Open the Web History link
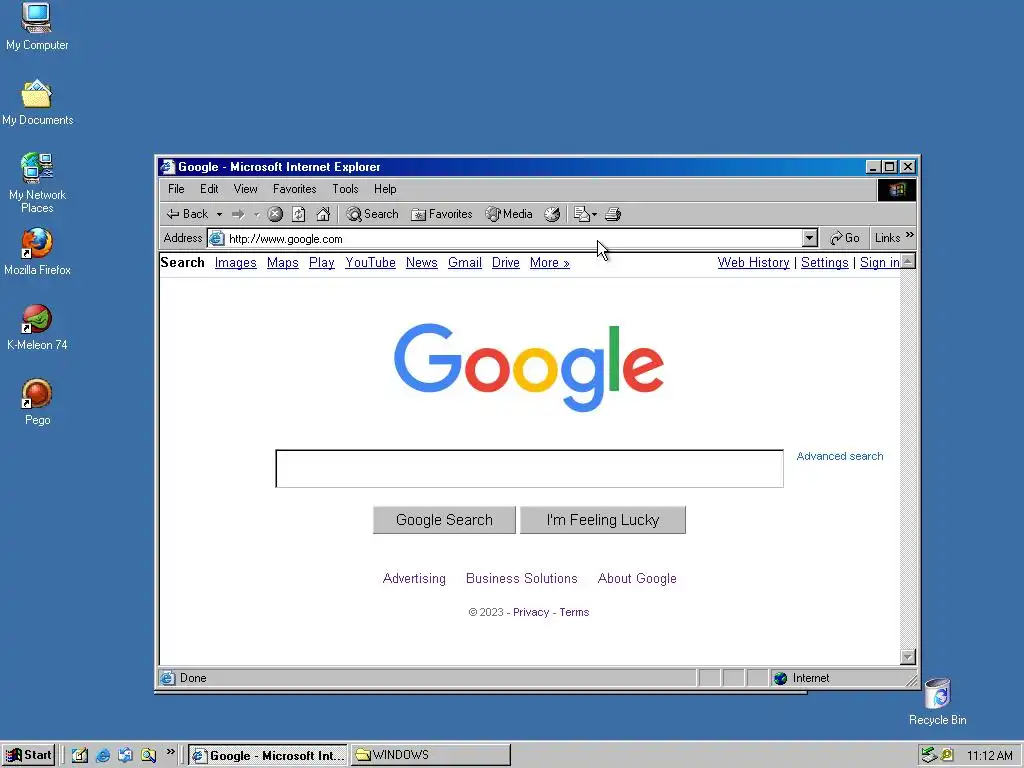The image size is (1024, 768). [x=754, y=263]
